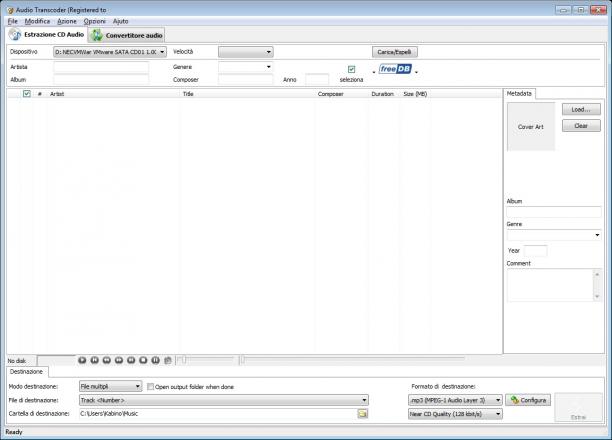The width and height of the screenshot is (612, 440).
Task: Enable Open output folder when done
Action: [150, 387]
